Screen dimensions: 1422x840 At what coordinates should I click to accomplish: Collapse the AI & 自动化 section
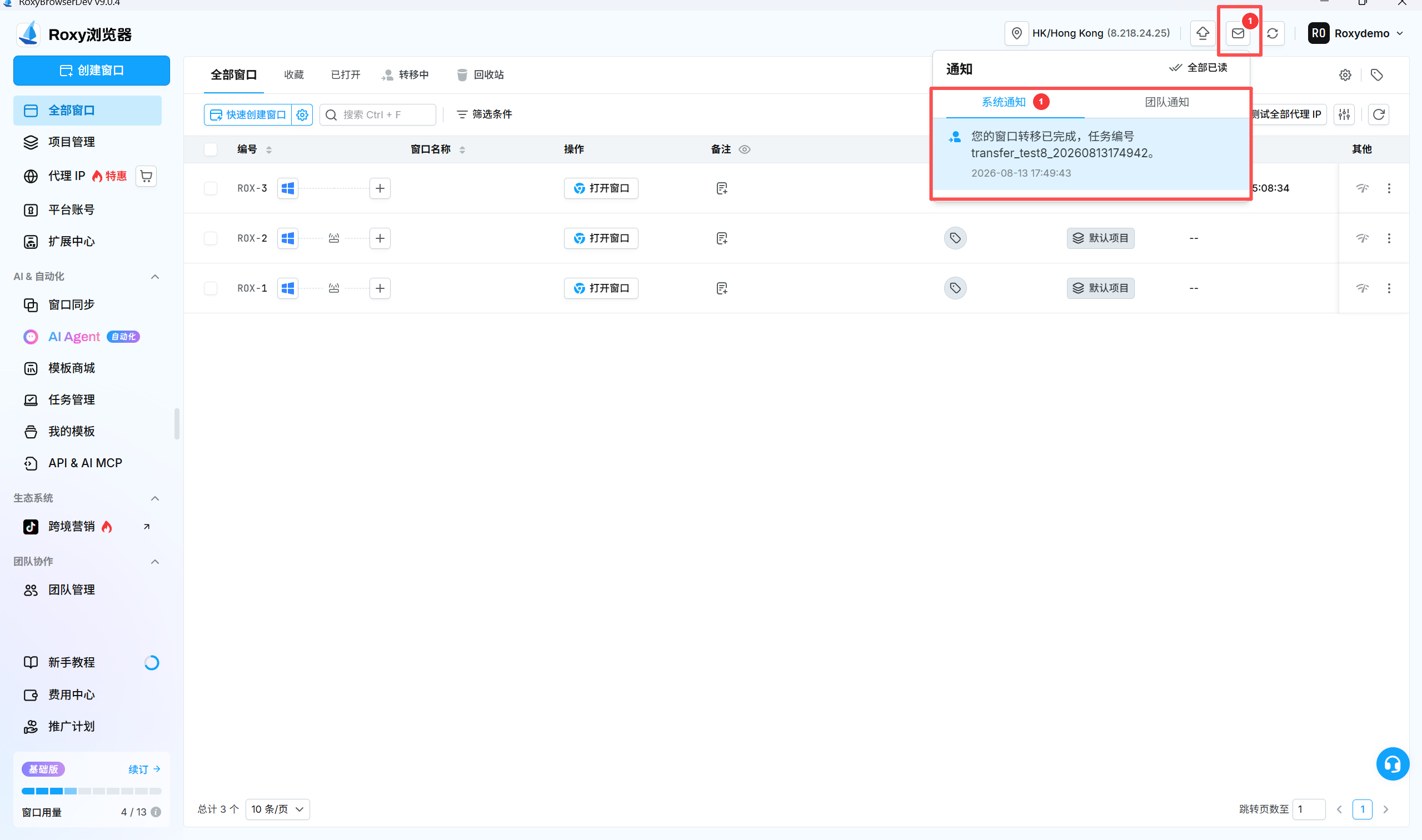point(154,277)
